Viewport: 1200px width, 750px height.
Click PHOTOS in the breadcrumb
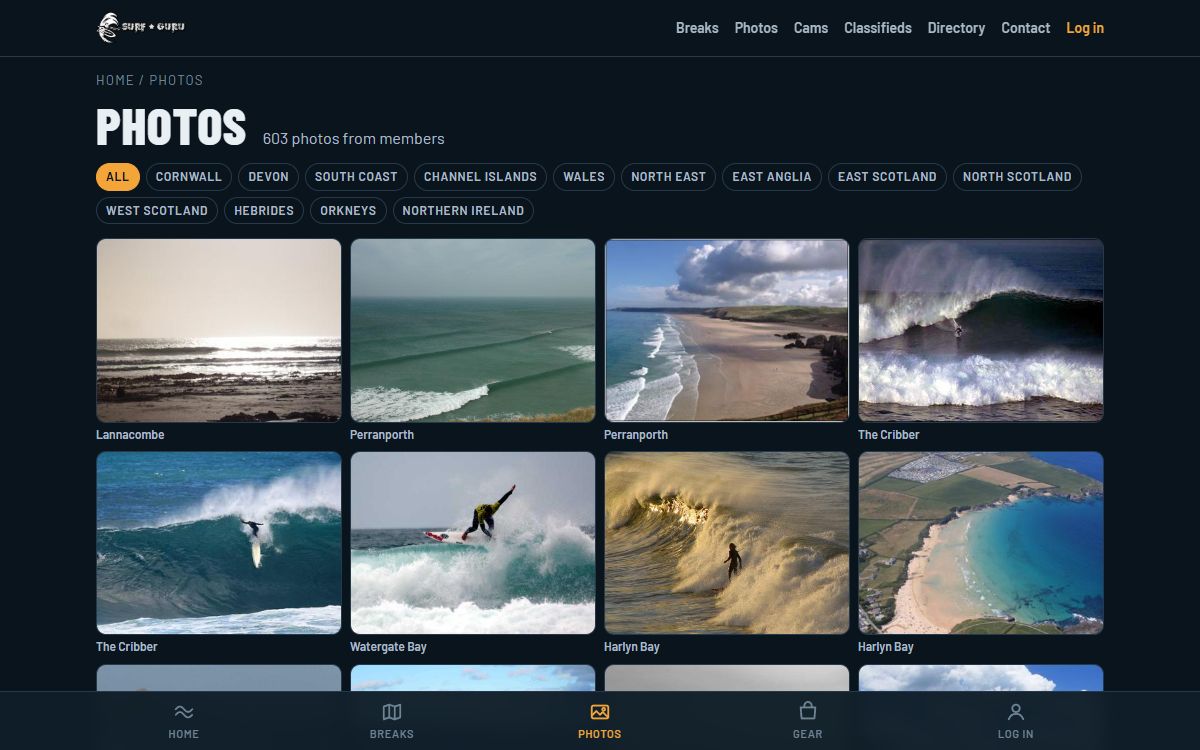tap(176, 80)
